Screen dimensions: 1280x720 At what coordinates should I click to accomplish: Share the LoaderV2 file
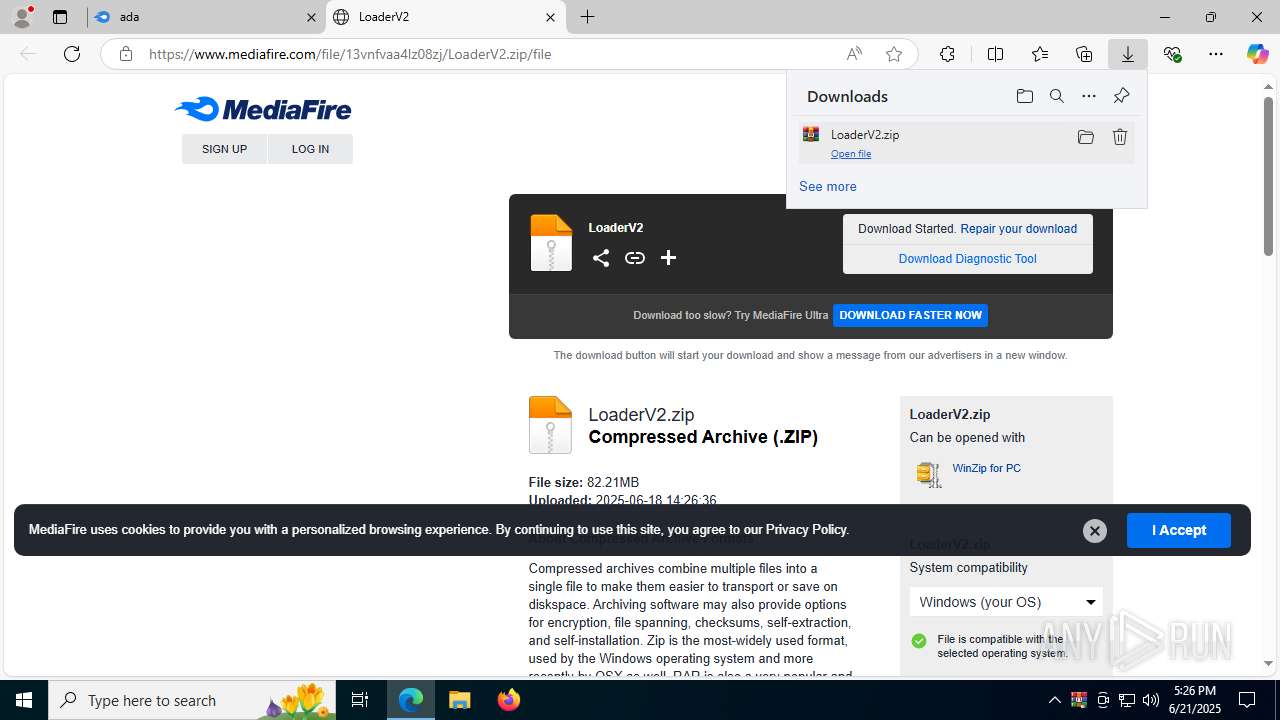(x=601, y=258)
